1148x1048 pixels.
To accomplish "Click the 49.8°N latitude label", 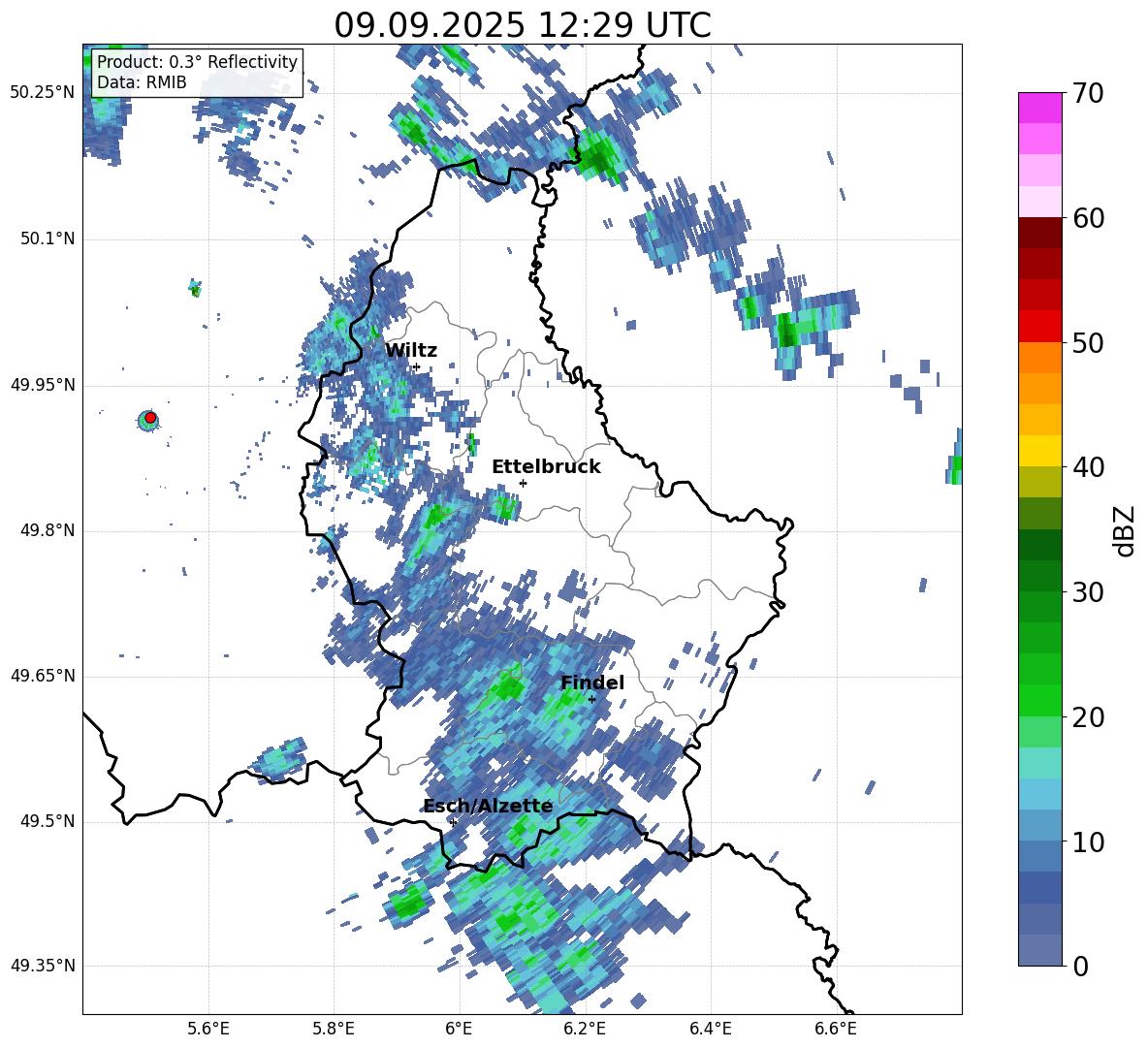I will click(48, 530).
